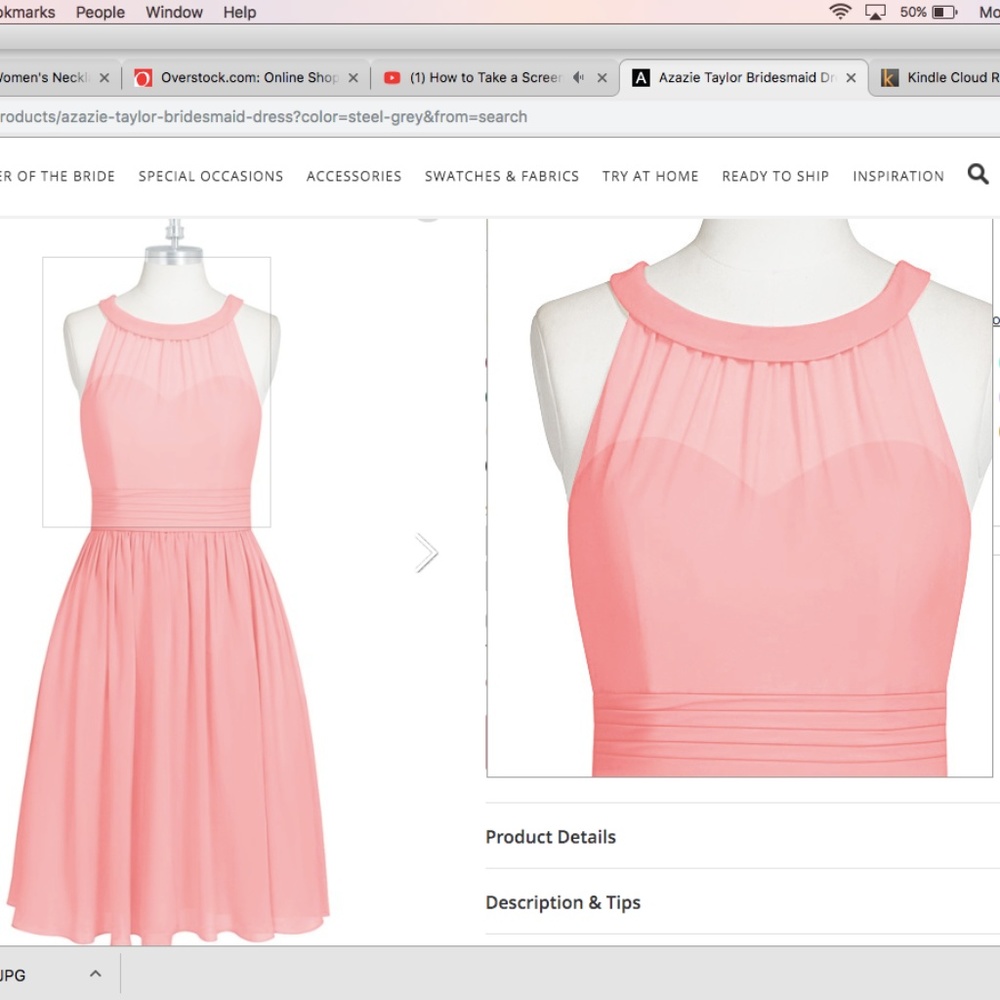
Task: Click the YouTube tab favicon
Action: [x=392, y=78]
